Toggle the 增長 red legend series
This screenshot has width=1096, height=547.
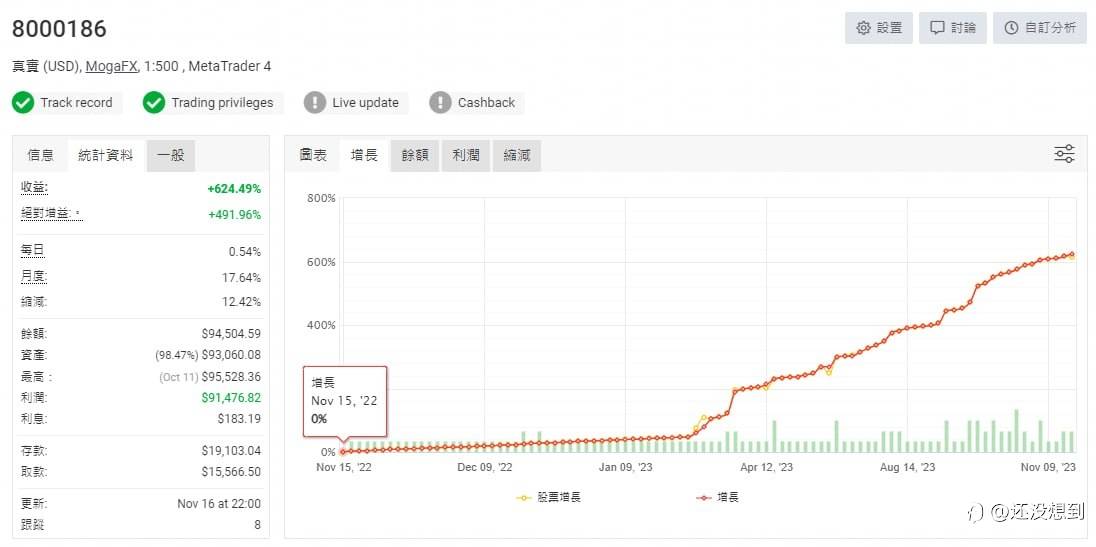[718, 497]
